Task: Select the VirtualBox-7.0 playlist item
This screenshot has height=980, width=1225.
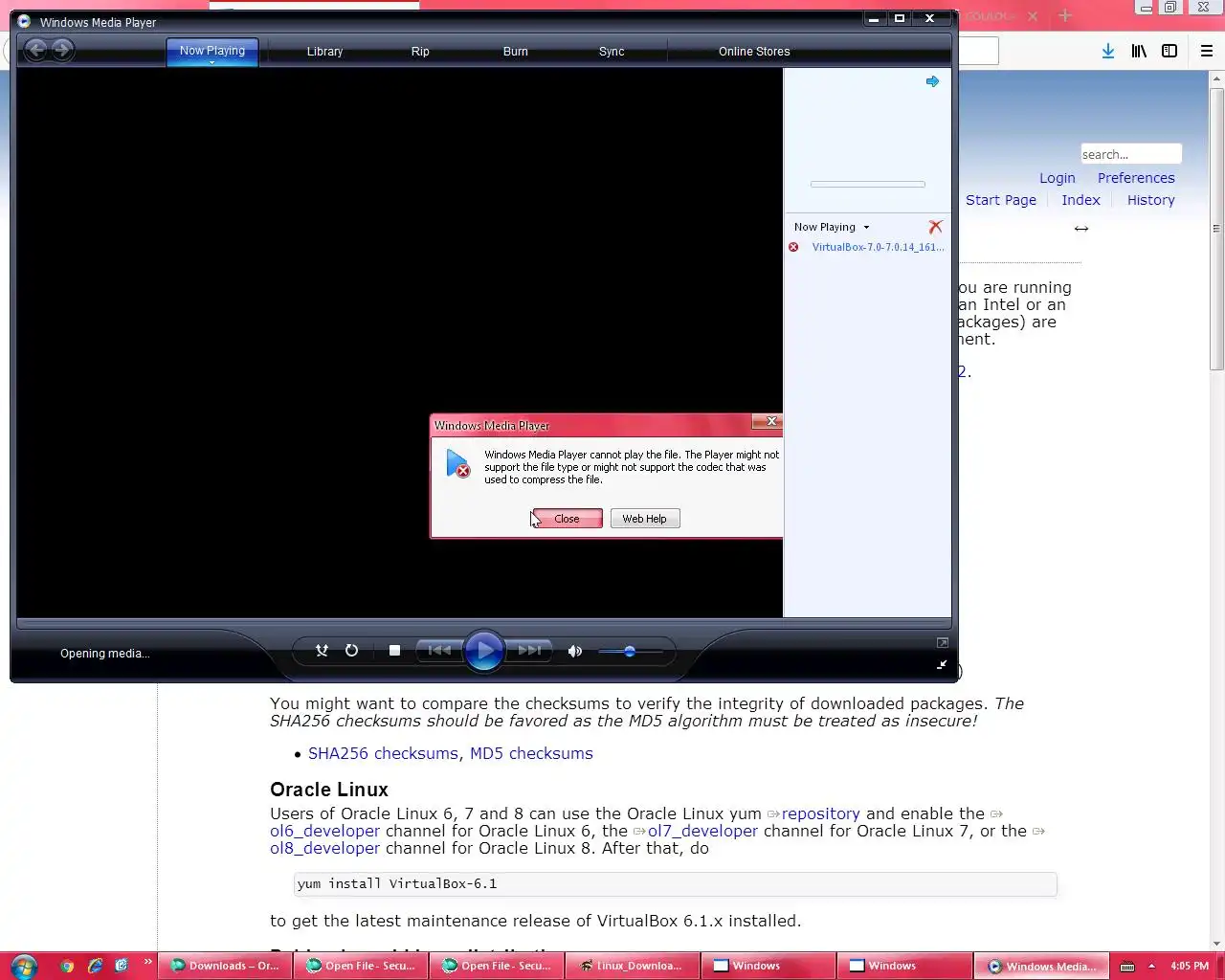Action: coord(878,247)
